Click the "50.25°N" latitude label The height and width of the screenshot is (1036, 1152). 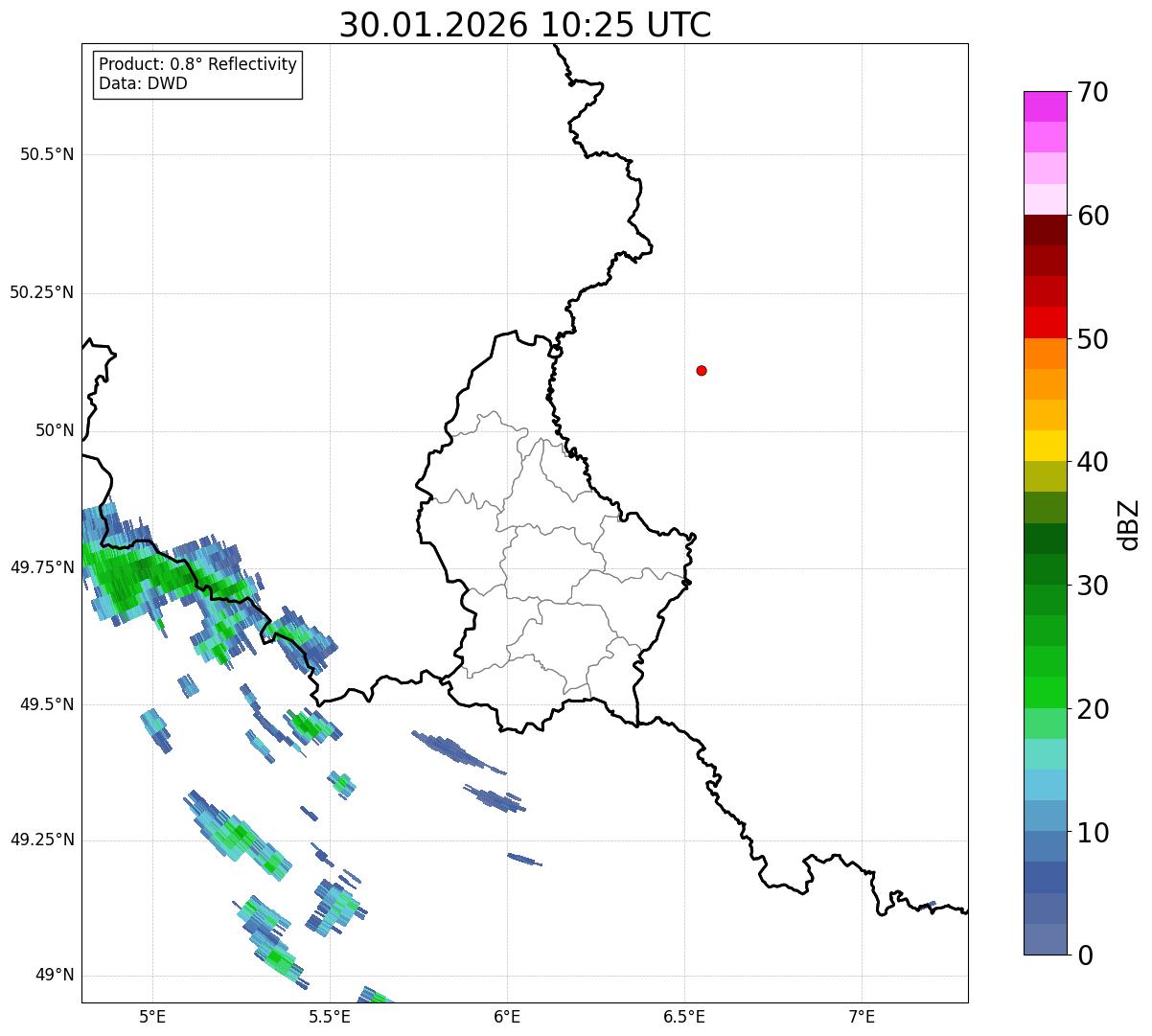coord(41,292)
